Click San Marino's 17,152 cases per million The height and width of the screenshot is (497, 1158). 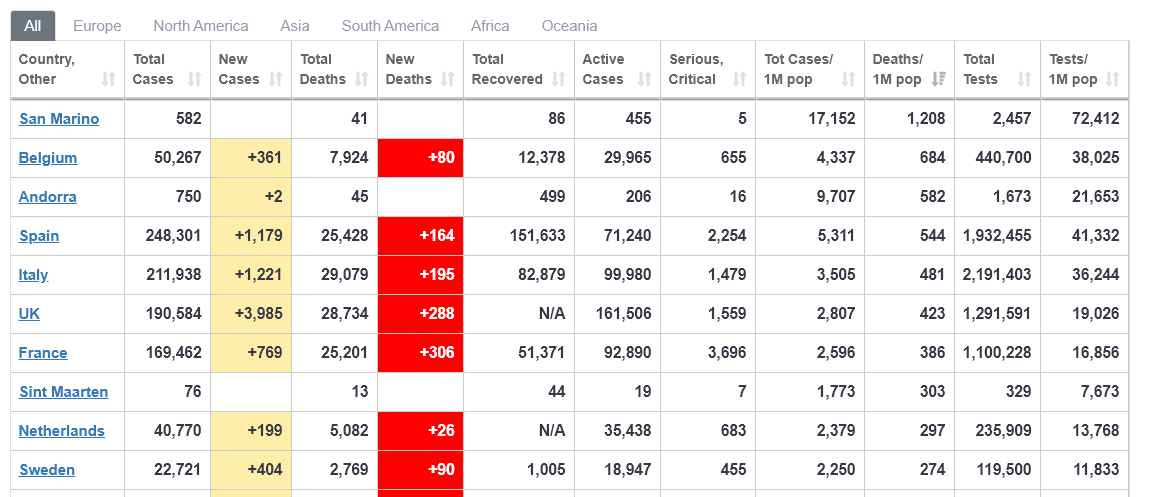[x=832, y=119]
